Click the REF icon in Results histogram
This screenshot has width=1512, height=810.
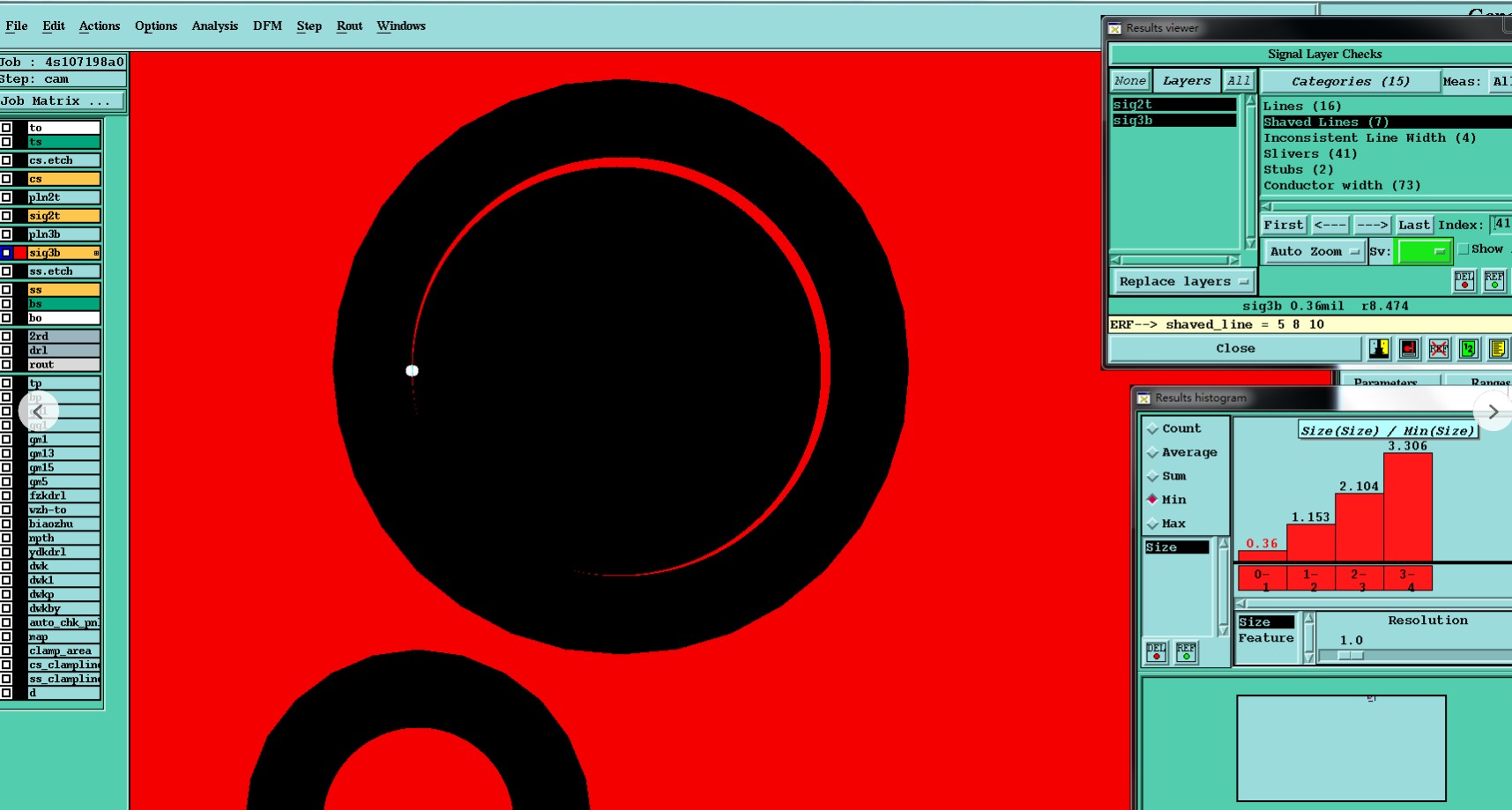pos(1187,652)
